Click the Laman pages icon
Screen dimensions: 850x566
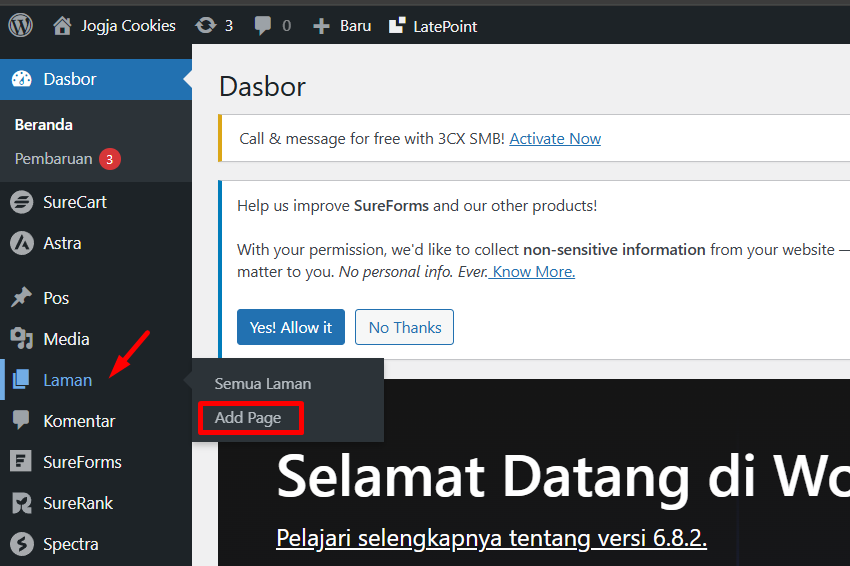point(21,380)
